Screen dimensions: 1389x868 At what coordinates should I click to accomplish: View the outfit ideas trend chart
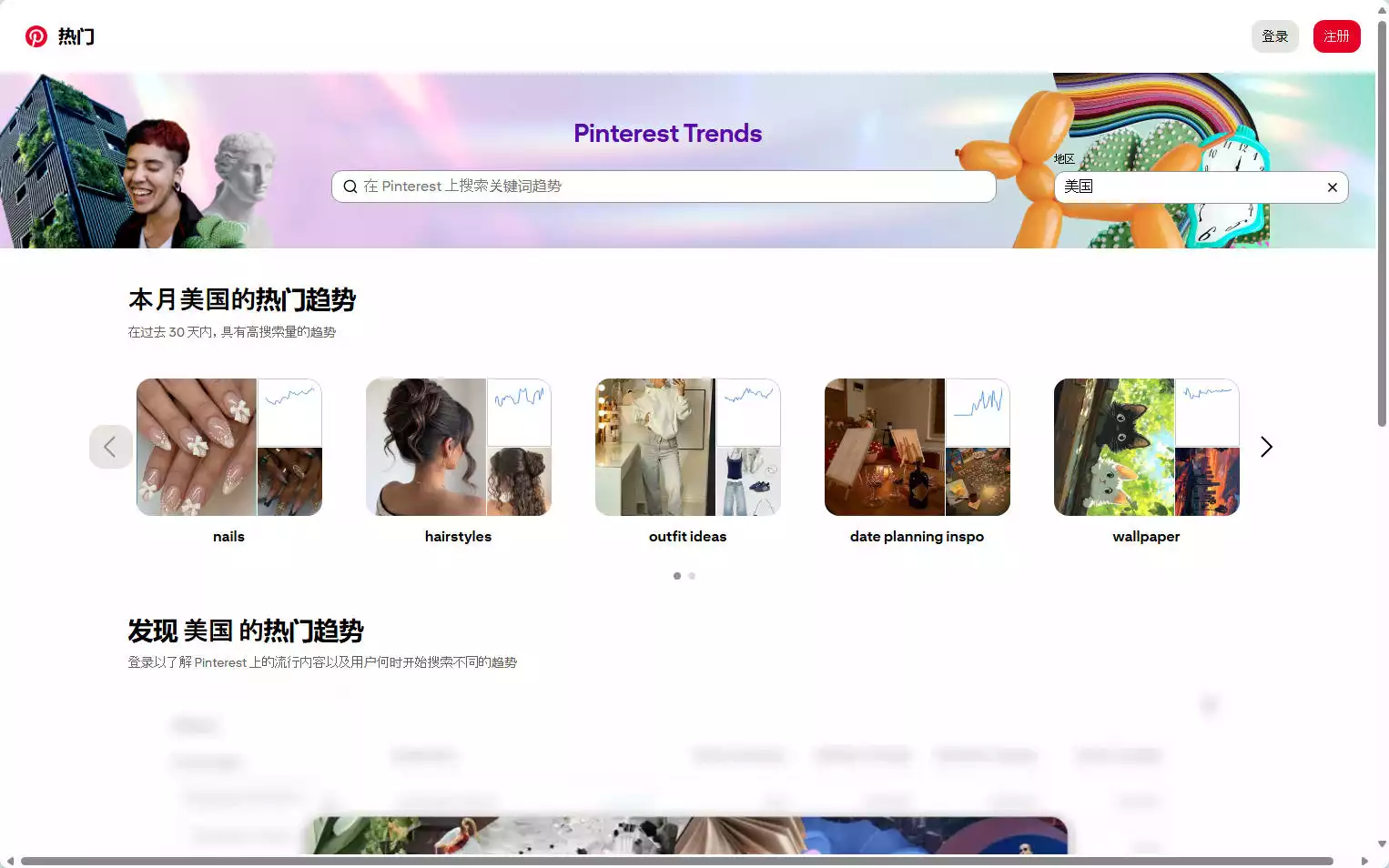749,412
